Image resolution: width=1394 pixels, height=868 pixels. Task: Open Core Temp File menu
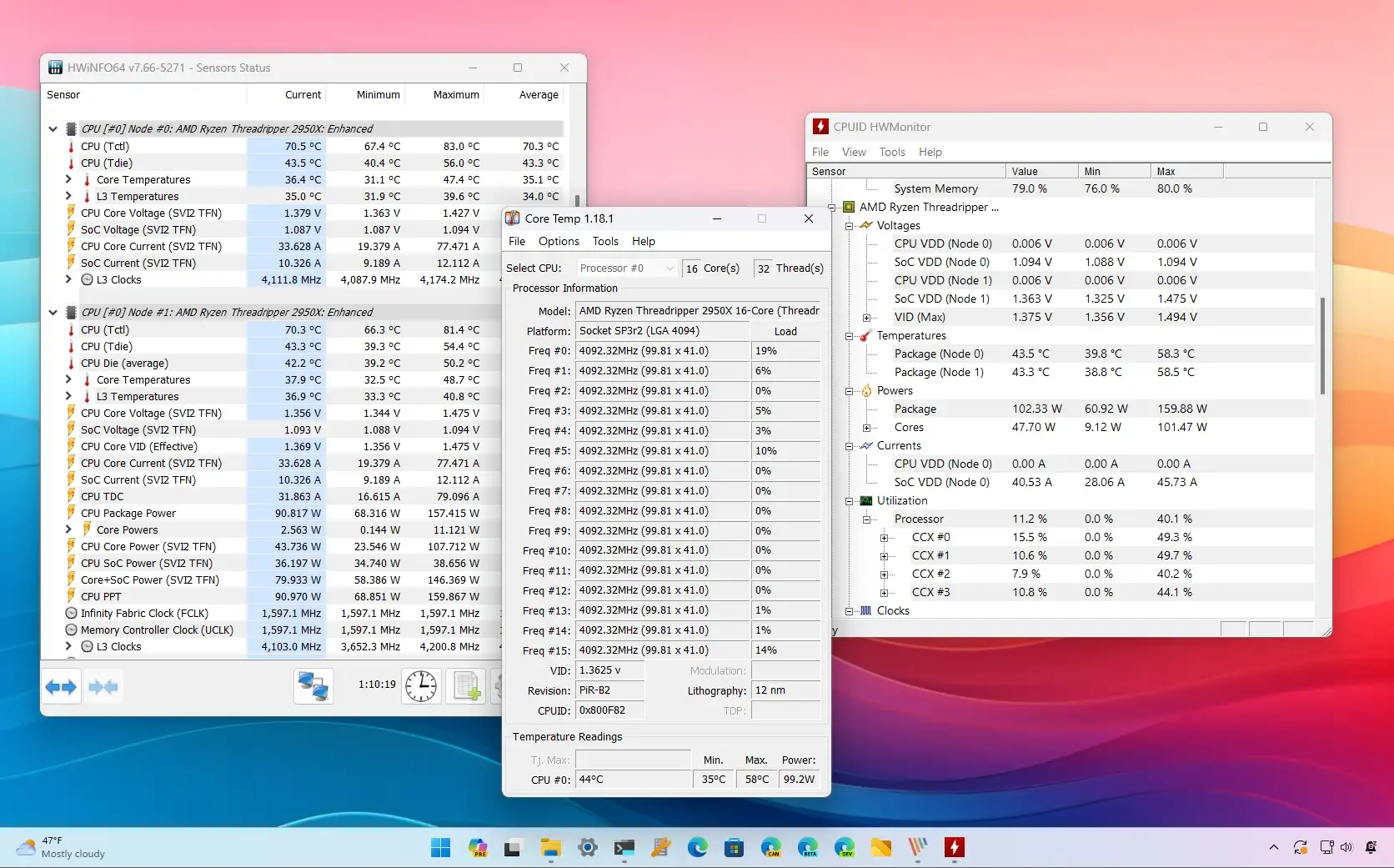tap(517, 241)
